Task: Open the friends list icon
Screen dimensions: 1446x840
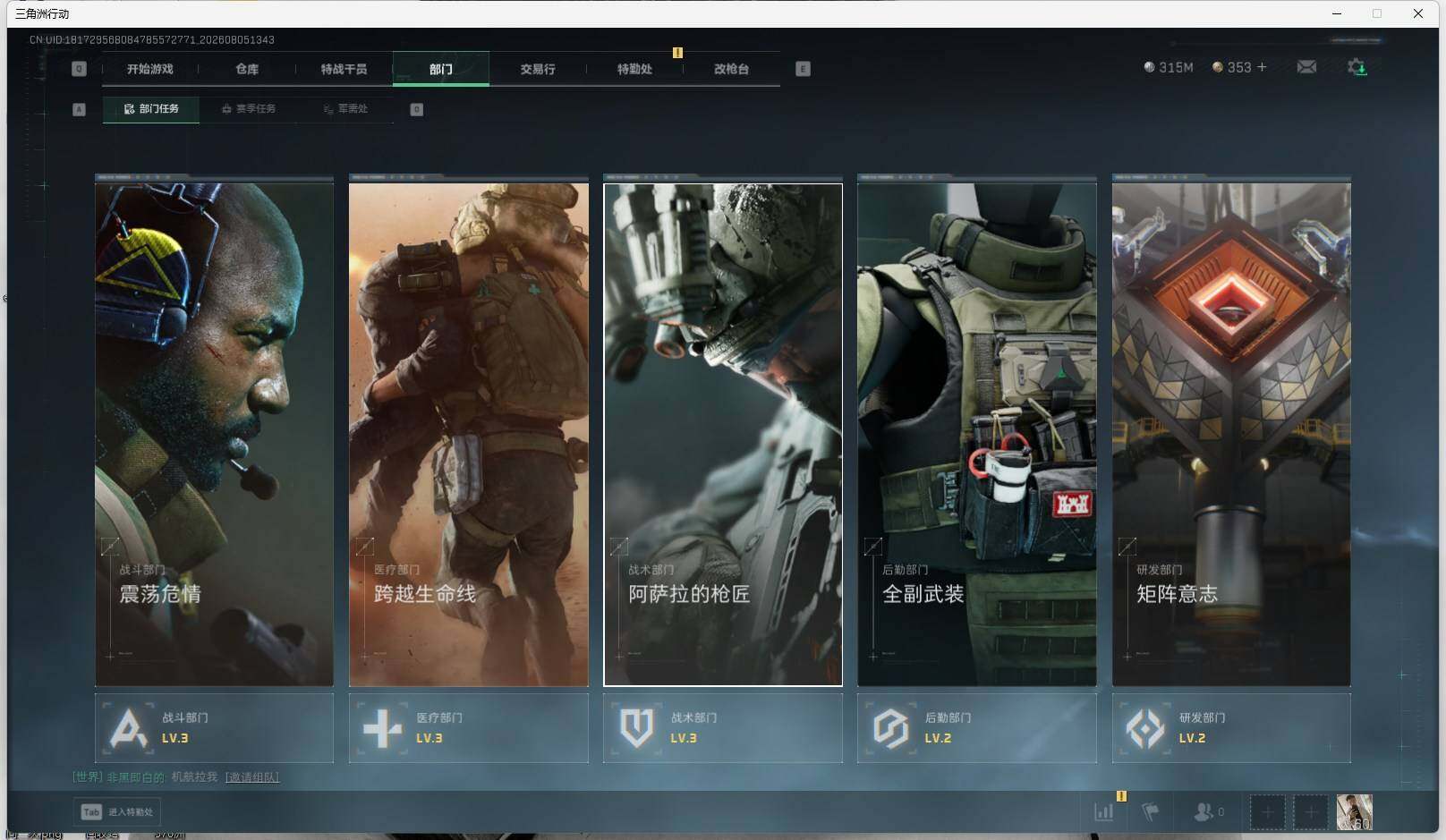Action: 1208,812
